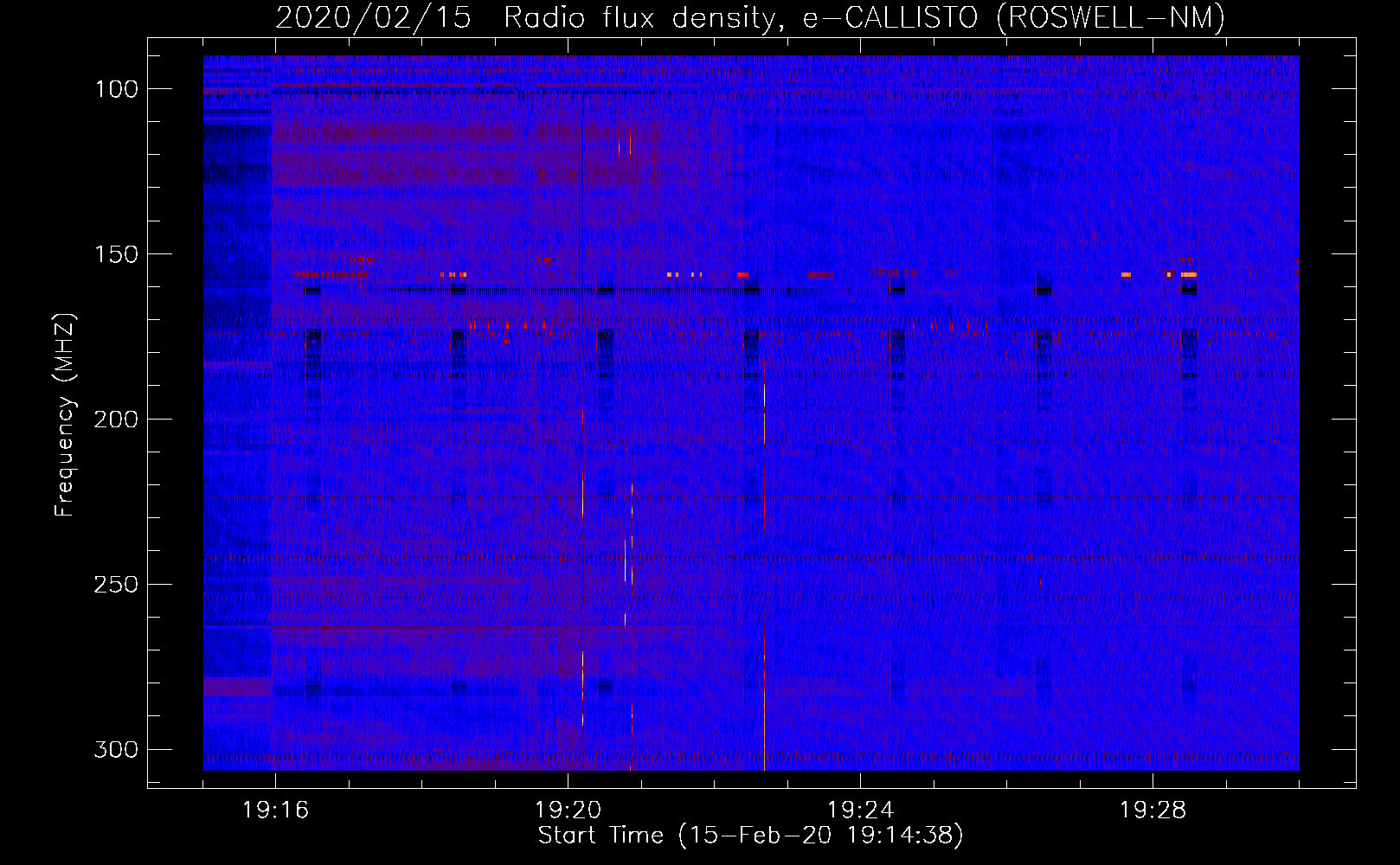Click the 19:20 time tick label
The image size is (1400, 865).
[x=568, y=811]
